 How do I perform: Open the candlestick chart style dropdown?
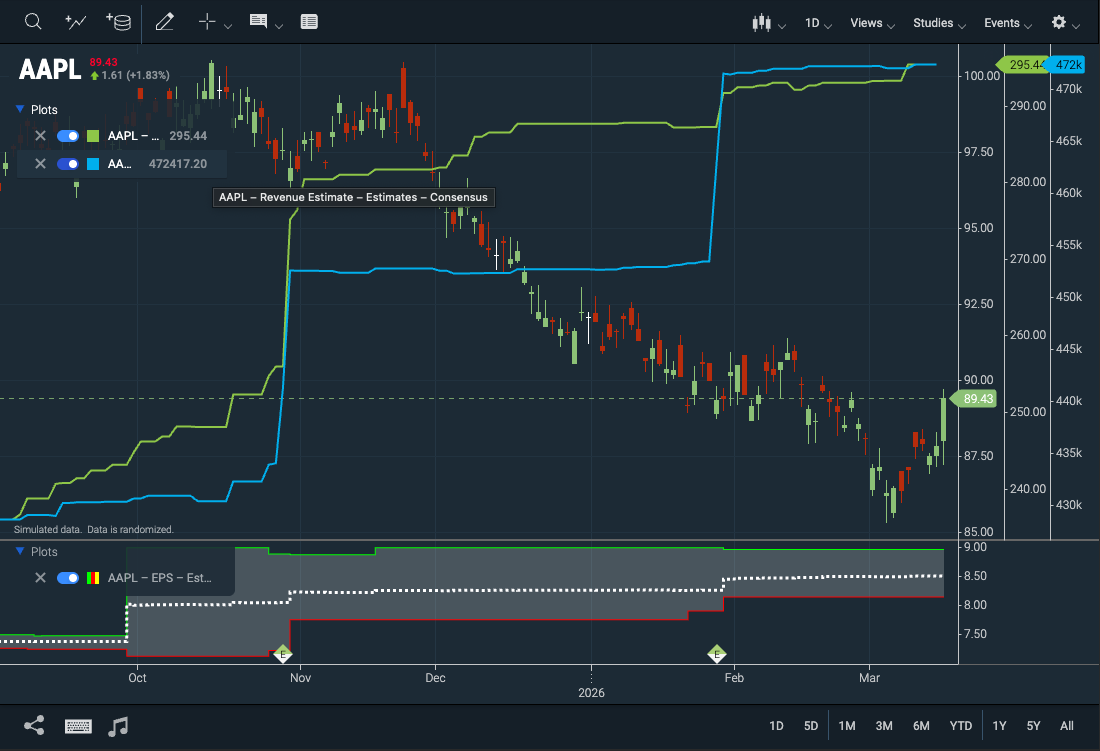click(x=768, y=23)
